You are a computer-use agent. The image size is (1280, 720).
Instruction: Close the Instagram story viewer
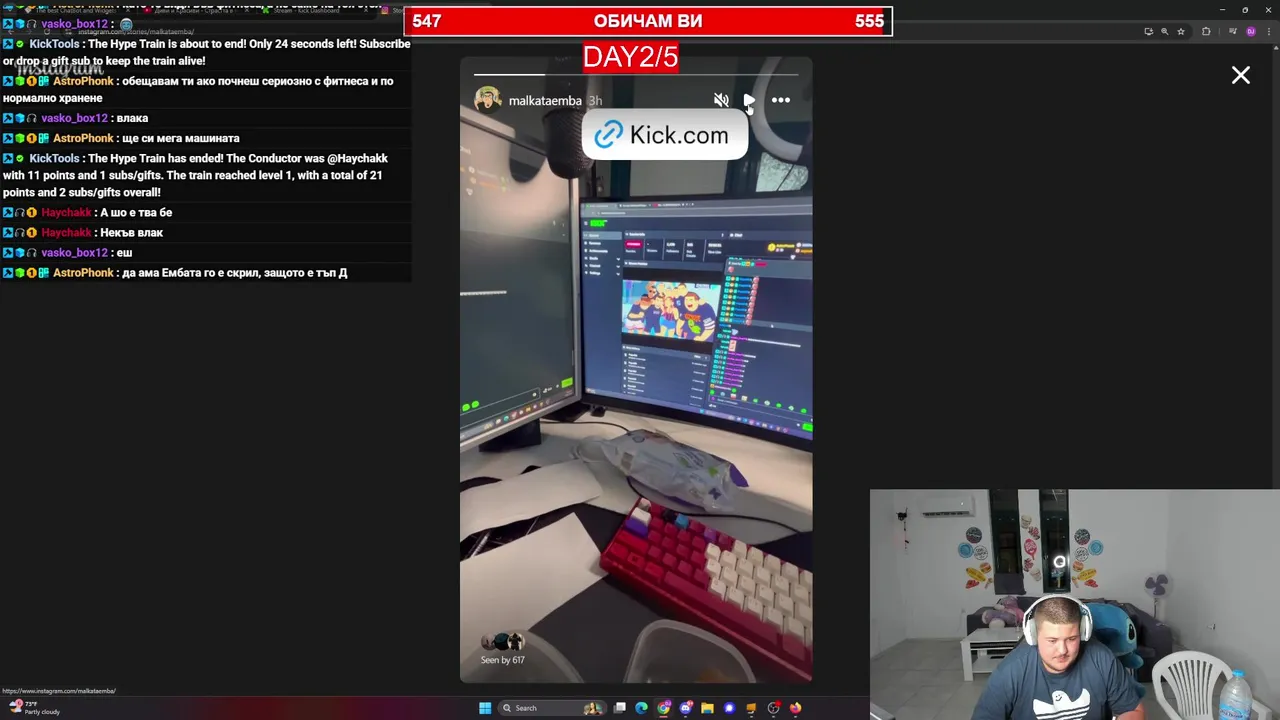coord(1241,75)
